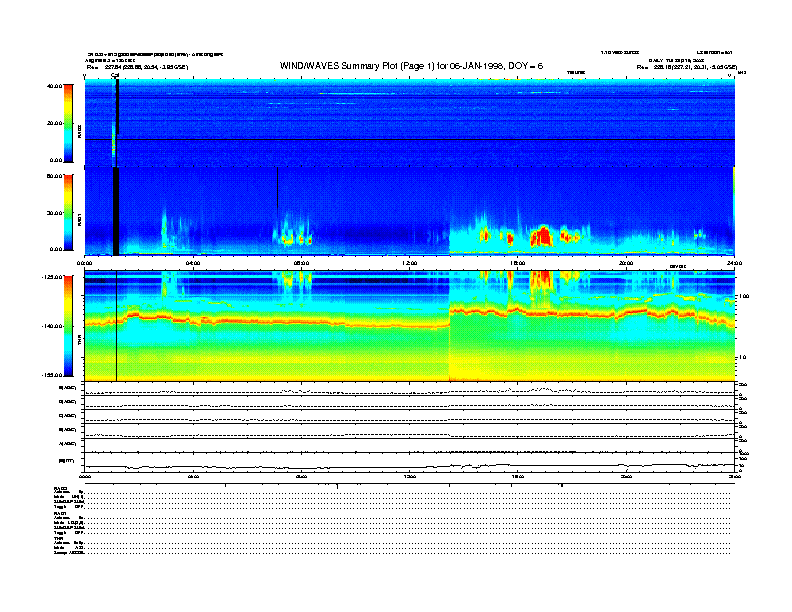Click the 12:00 label under the RAD1 panel
Screen dimensions: 792x612
click(410, 263)
